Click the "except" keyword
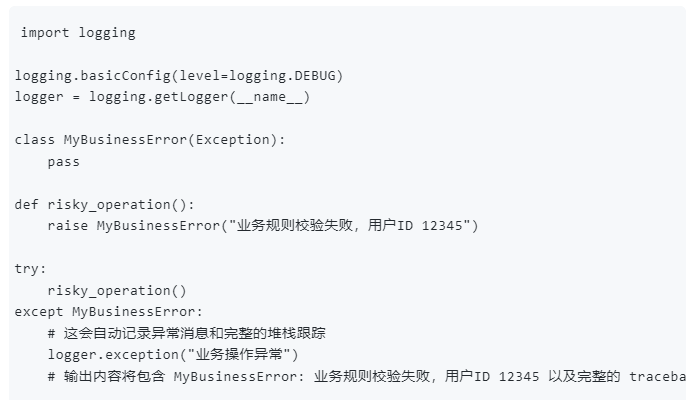Image resolution: width=692 pixels, height=400 pixels. click(39, 312)
